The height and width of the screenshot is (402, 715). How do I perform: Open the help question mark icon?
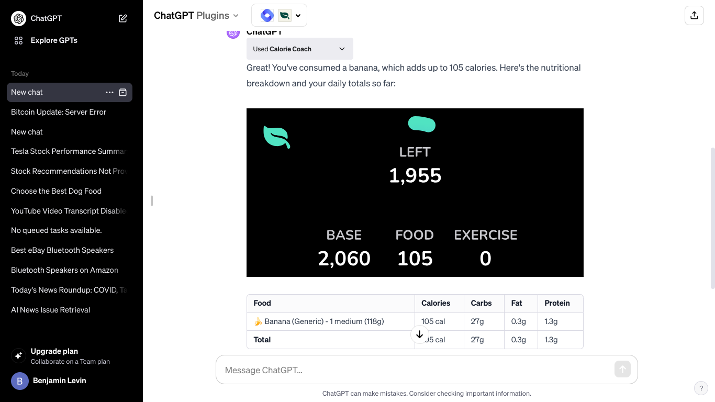(x=701, y=388)
